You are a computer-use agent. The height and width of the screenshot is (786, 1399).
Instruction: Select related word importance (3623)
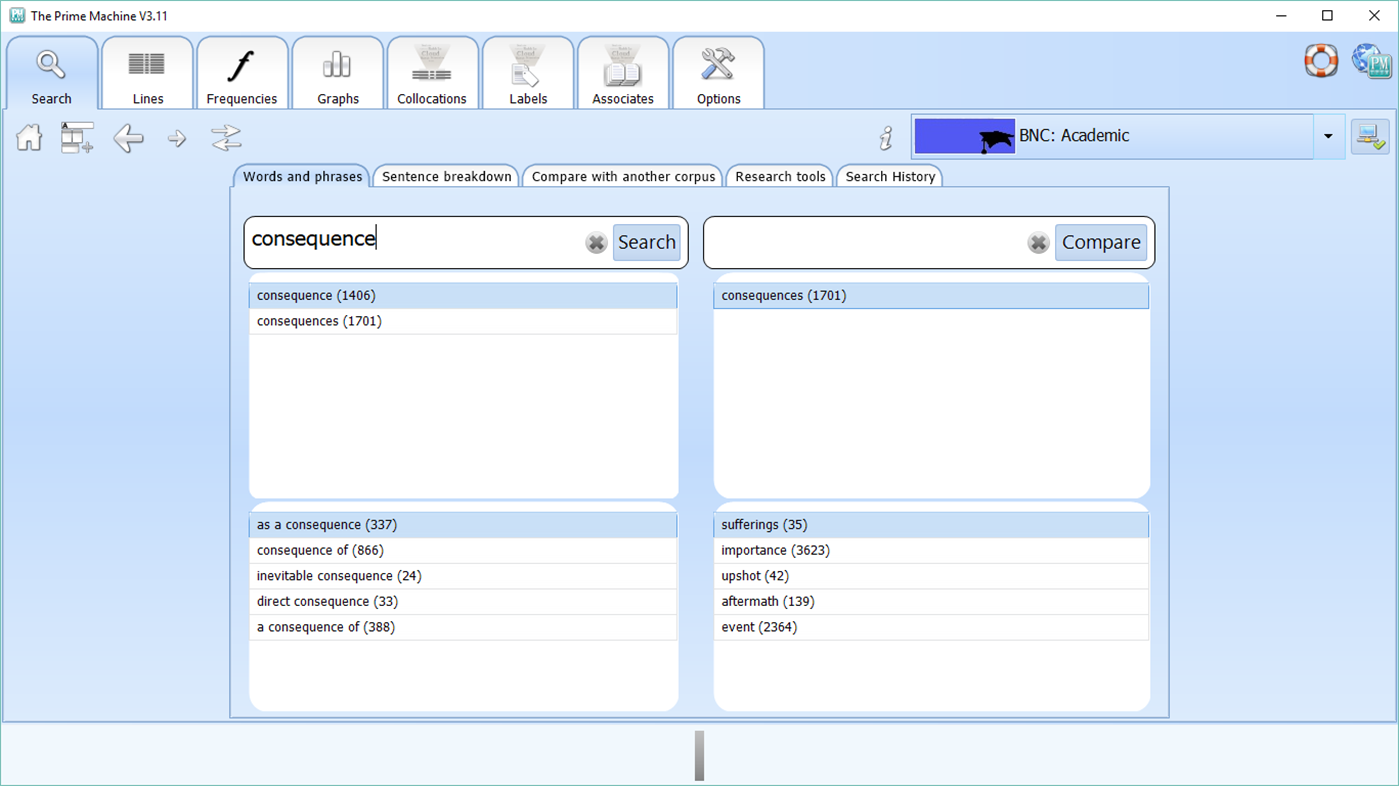tap(931, 551)
